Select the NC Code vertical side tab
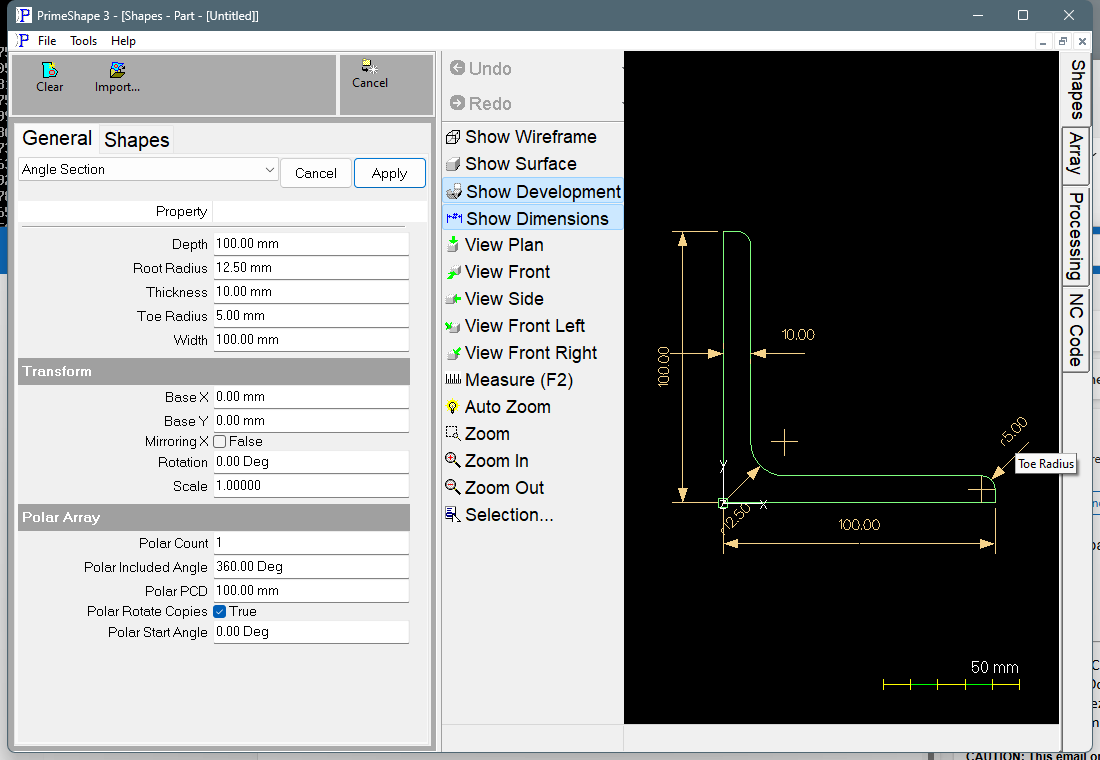 [1076, 330]
